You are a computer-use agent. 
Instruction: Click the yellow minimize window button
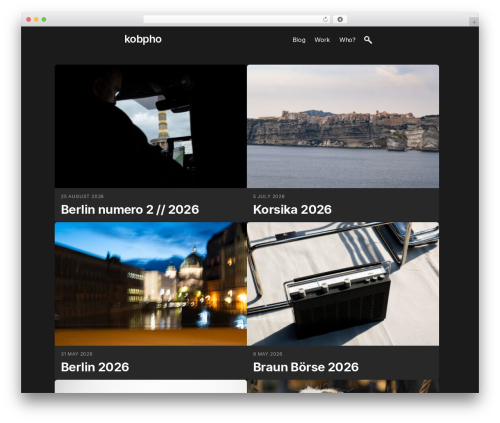[36, 20]
